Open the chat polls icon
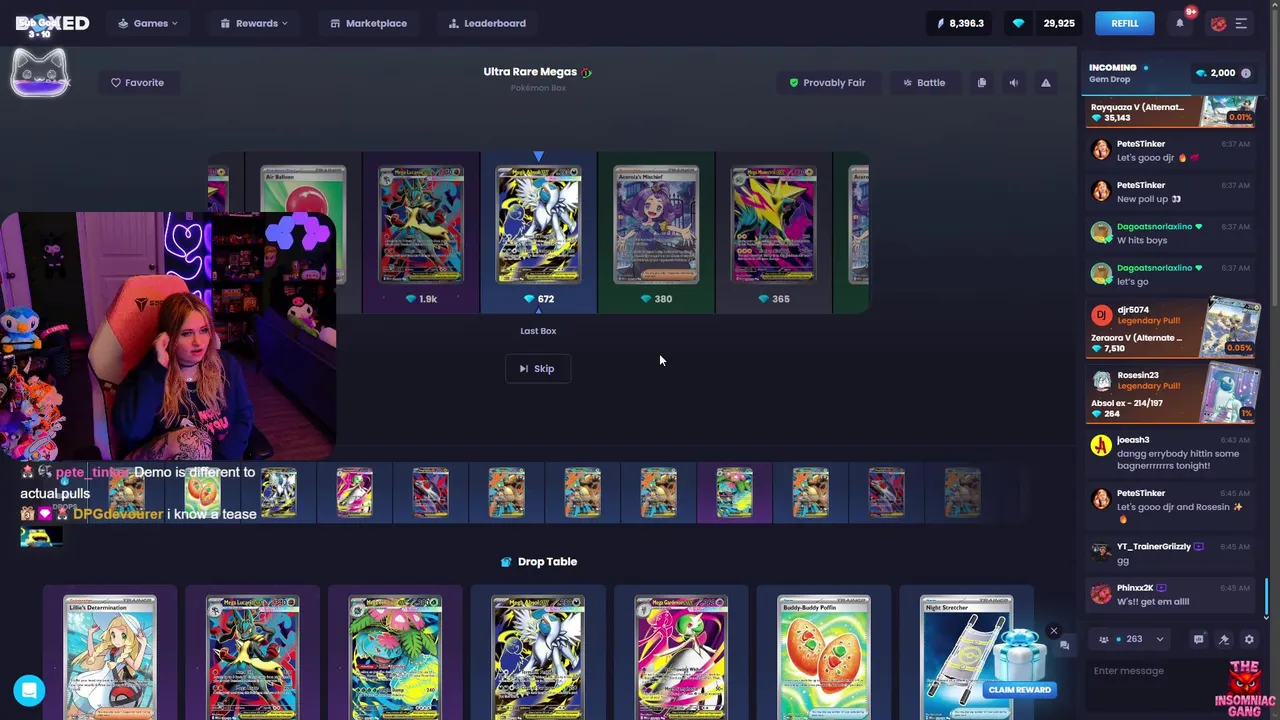 click(1198, 639)
